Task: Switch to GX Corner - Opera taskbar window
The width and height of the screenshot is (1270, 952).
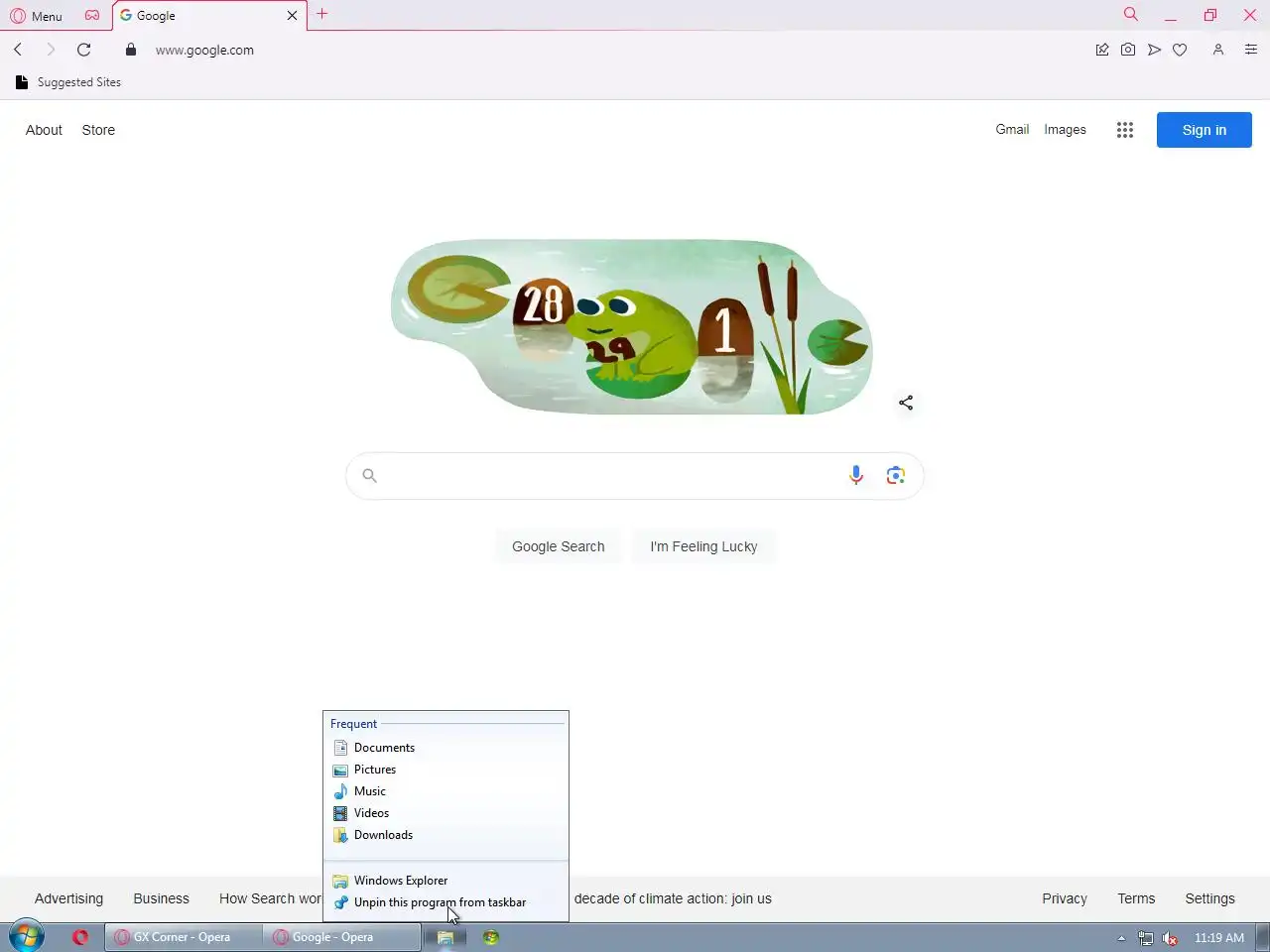Action: 183,937
